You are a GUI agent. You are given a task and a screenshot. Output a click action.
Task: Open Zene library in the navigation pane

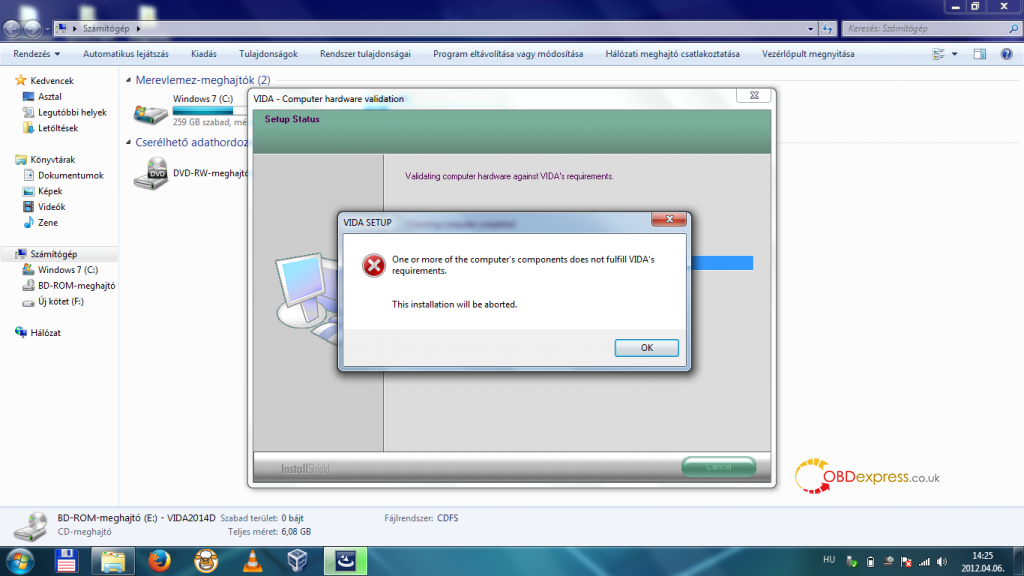click(x=40, y=222)
